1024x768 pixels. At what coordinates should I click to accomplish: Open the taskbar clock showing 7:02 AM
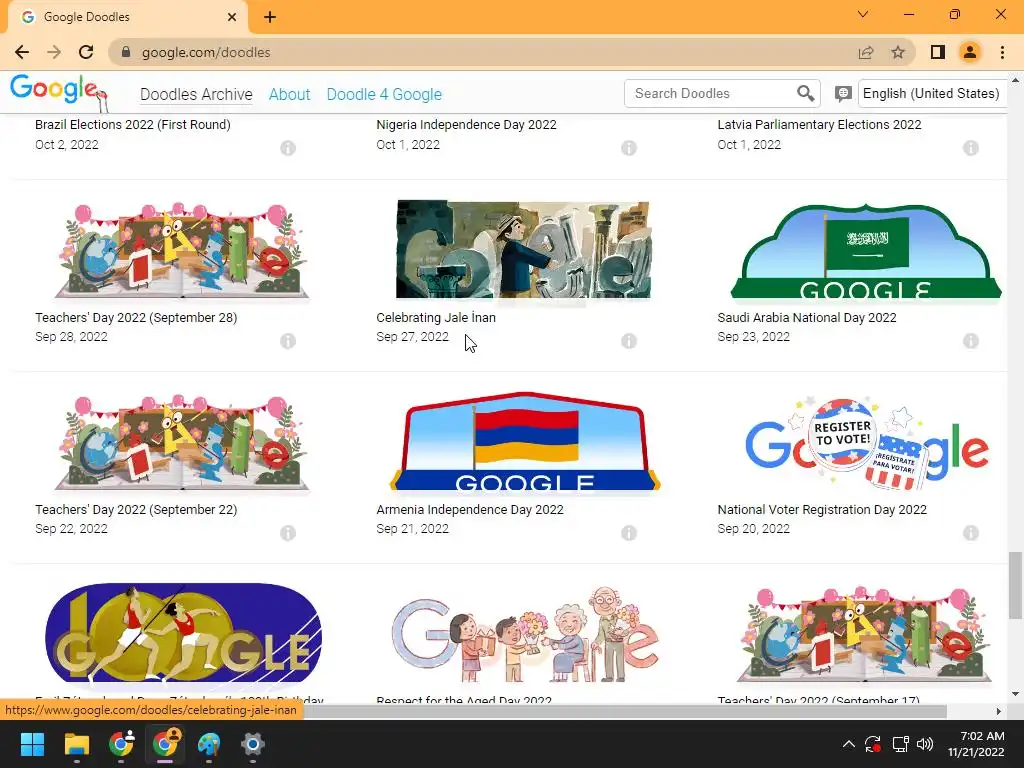pyautogui.click(x=976, y=744)
